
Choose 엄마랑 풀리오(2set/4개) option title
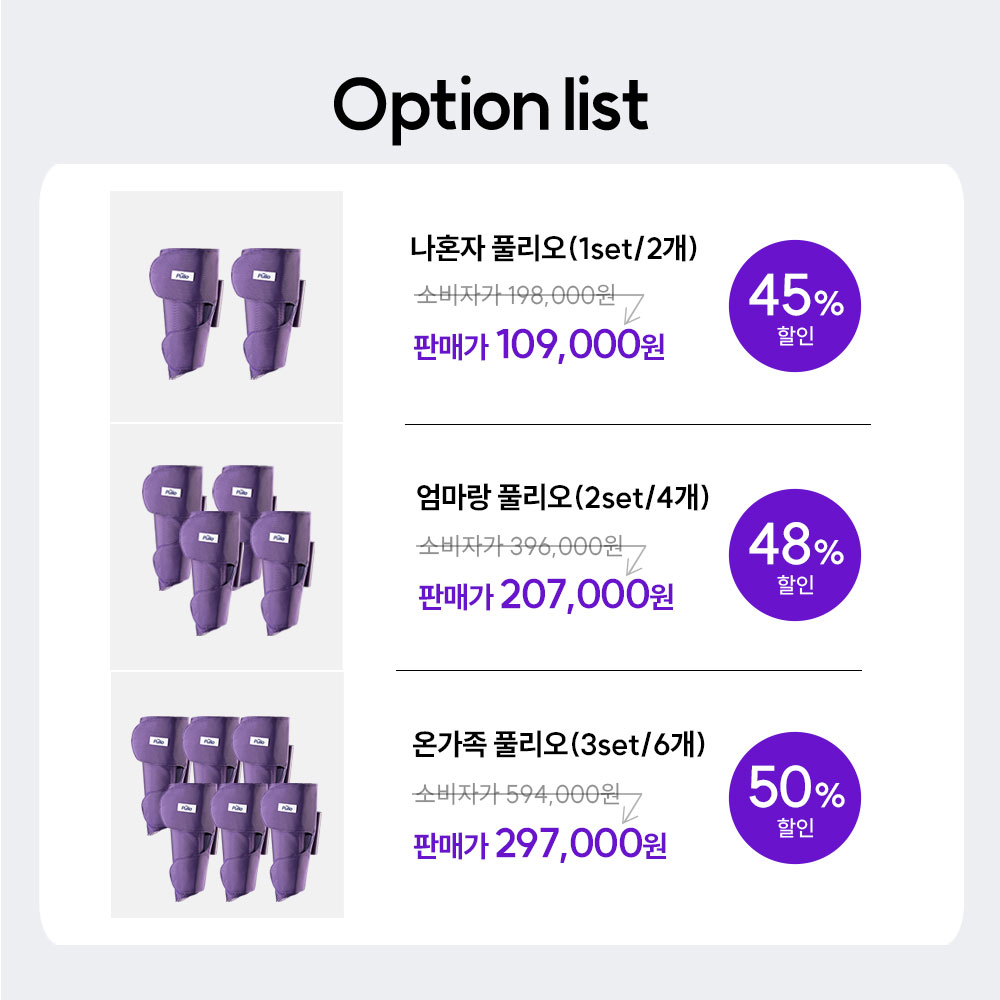tap(562, 497)
